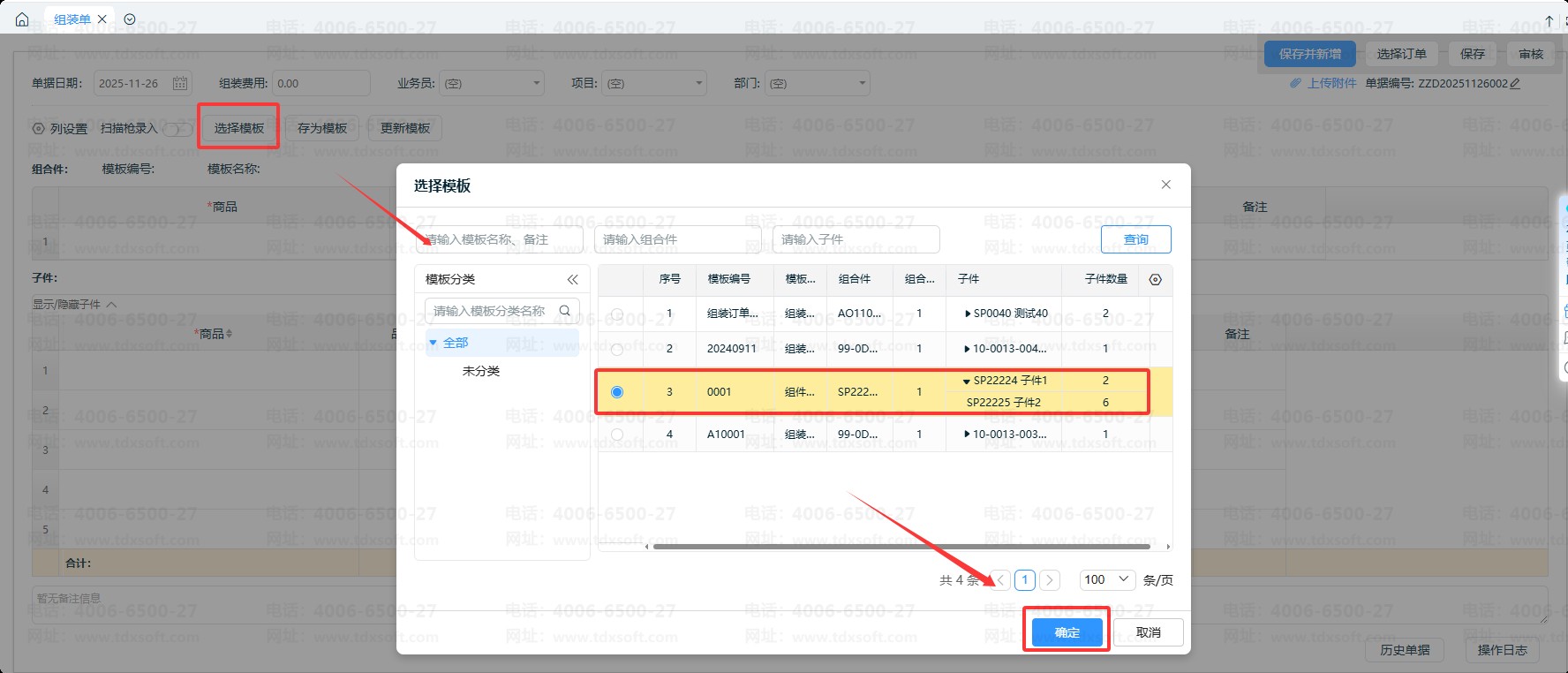Select the radio button for row 1
This screenshot has width=1568, height=673.
tap(617, 314)
